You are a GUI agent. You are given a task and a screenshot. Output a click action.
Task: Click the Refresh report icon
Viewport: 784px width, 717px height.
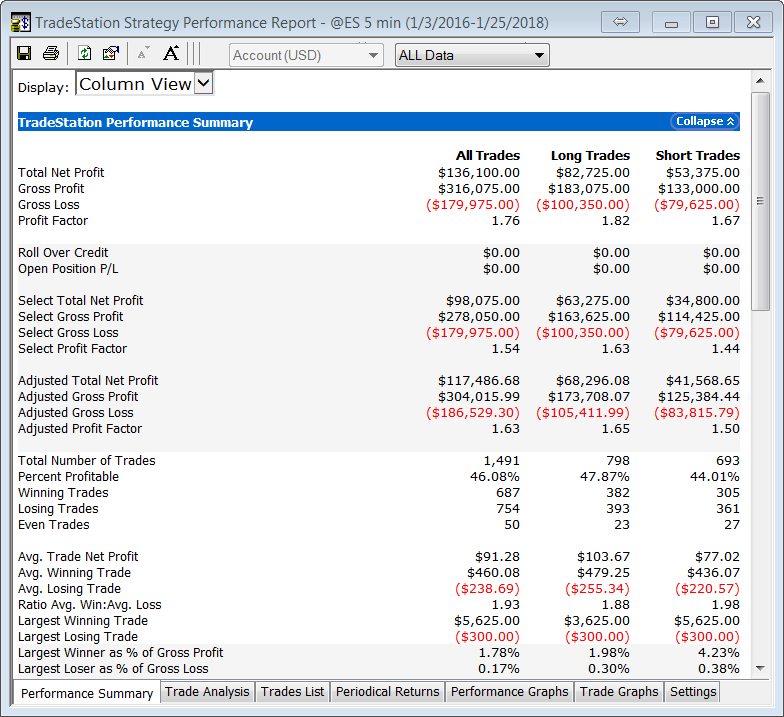pos(85,54)
